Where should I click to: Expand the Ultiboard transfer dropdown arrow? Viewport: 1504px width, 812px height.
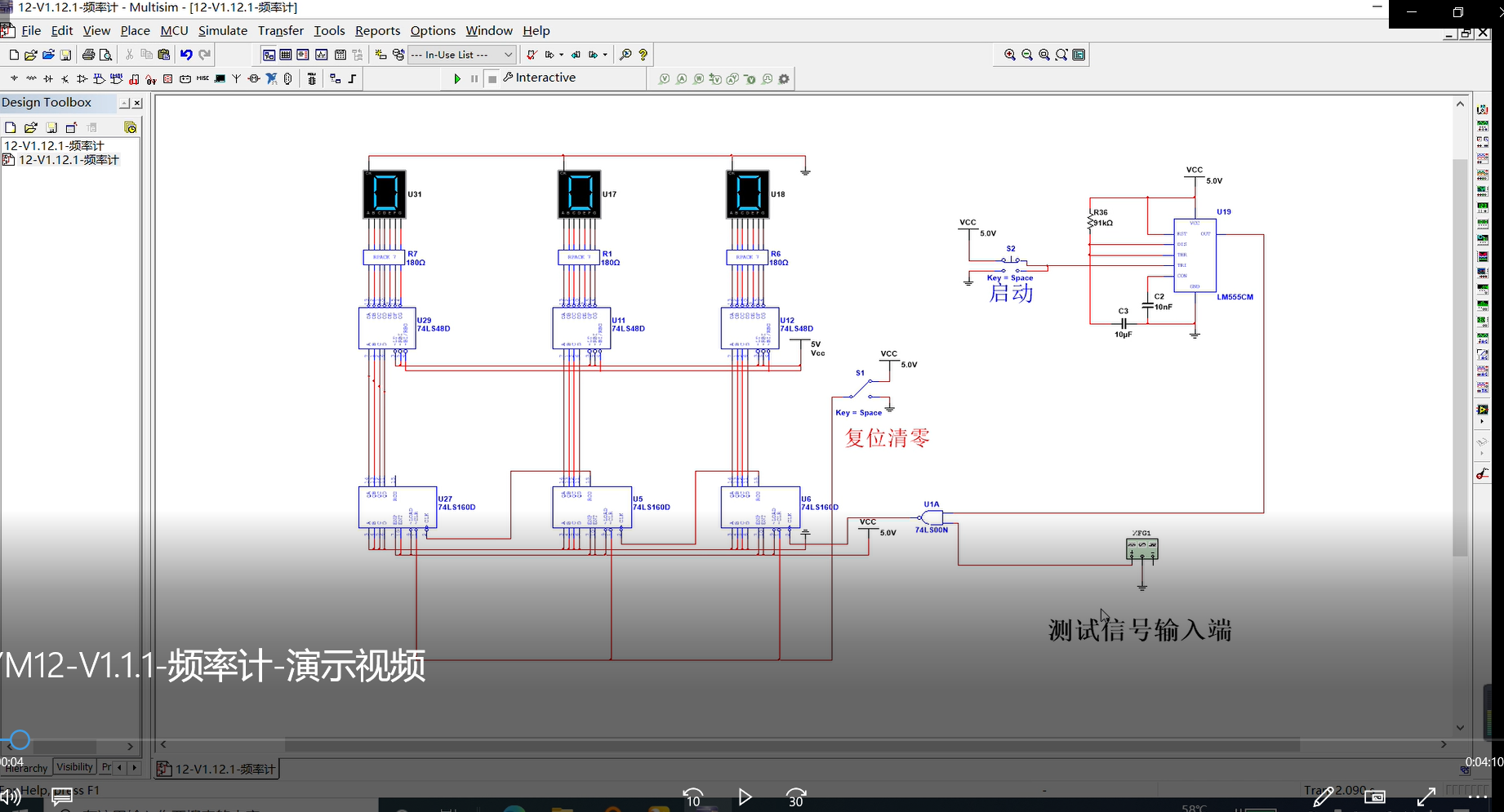pyautogui.click(x=561, y=55)
